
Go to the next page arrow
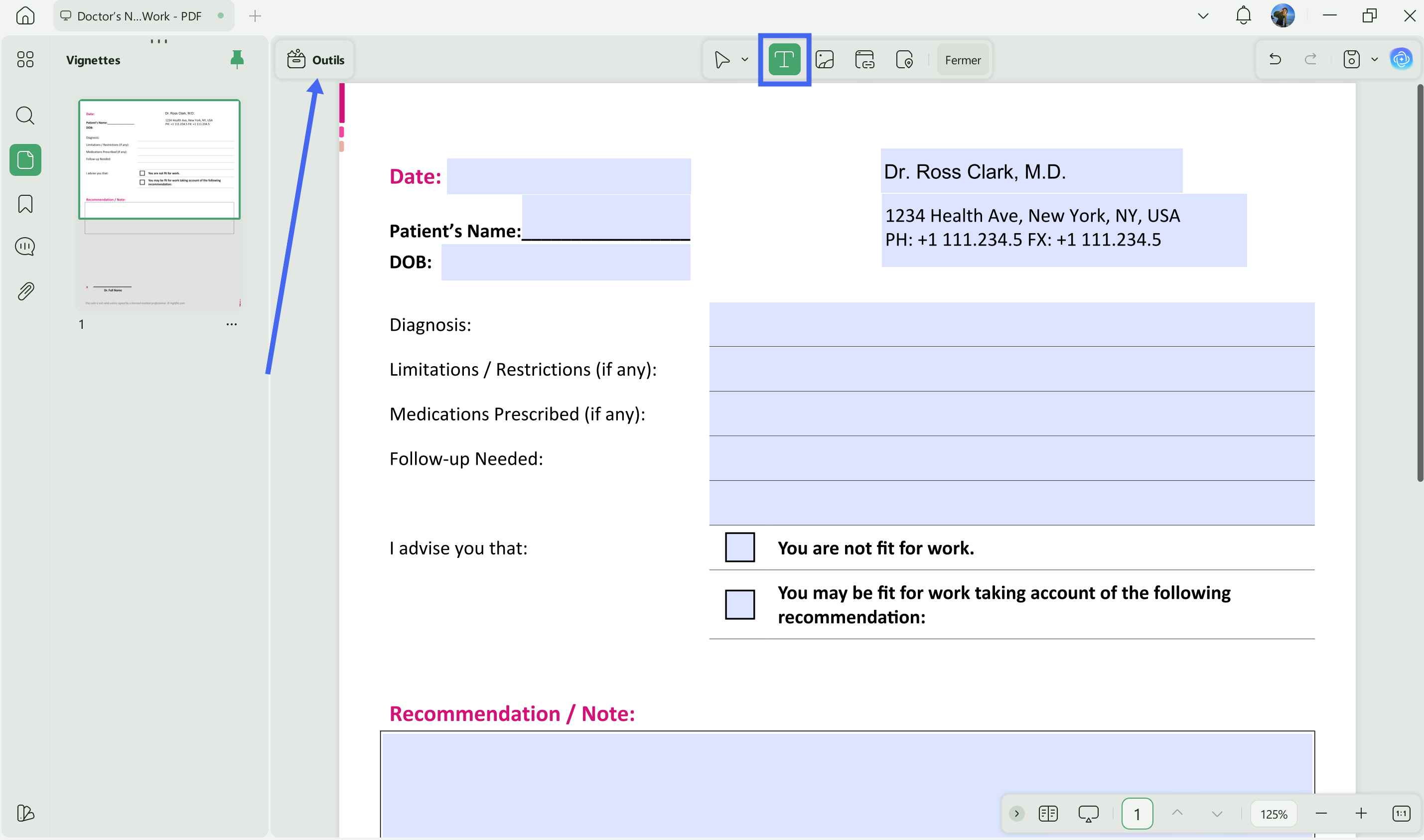point(1217,814)
